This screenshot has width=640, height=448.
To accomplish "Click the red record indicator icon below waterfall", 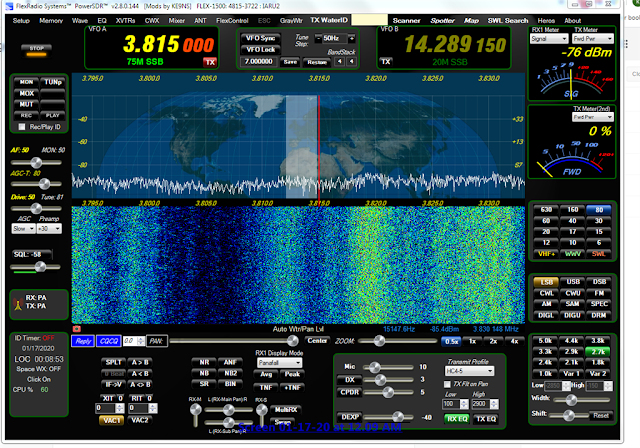I will [x=76, y=329].
